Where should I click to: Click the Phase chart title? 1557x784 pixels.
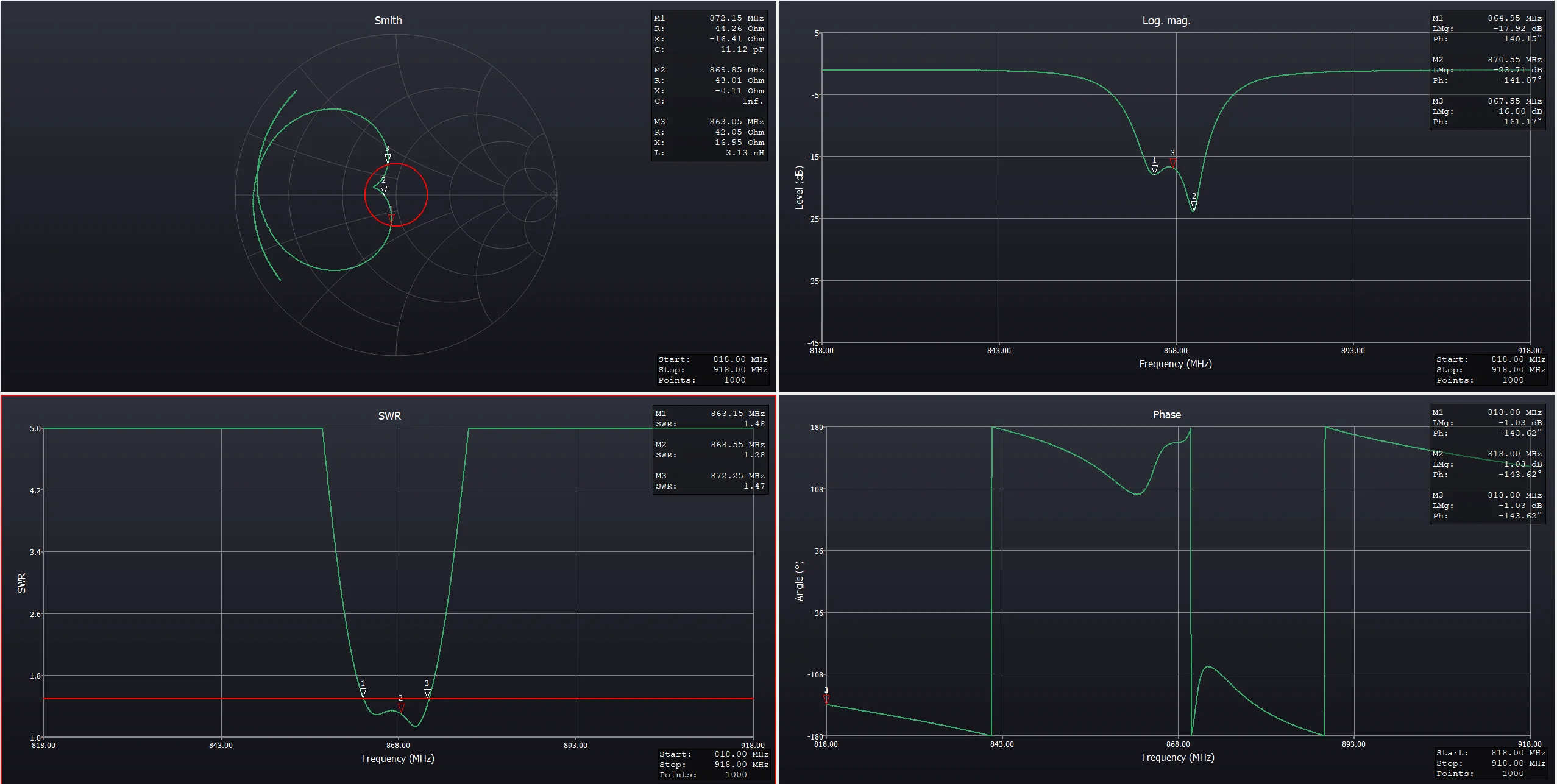coord(1167,415)
